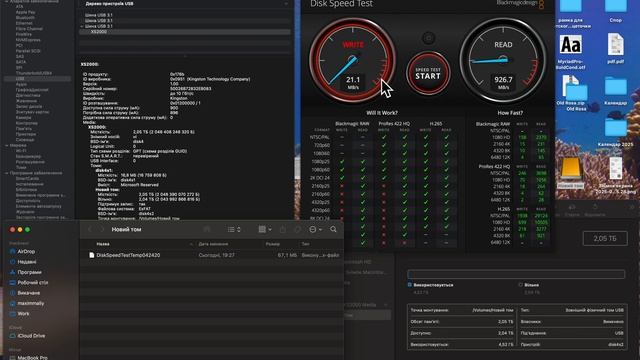Click Відновити in Disk Utility toolbar
The width and height of the screenshot is (640, 360).
coord(595,211)
